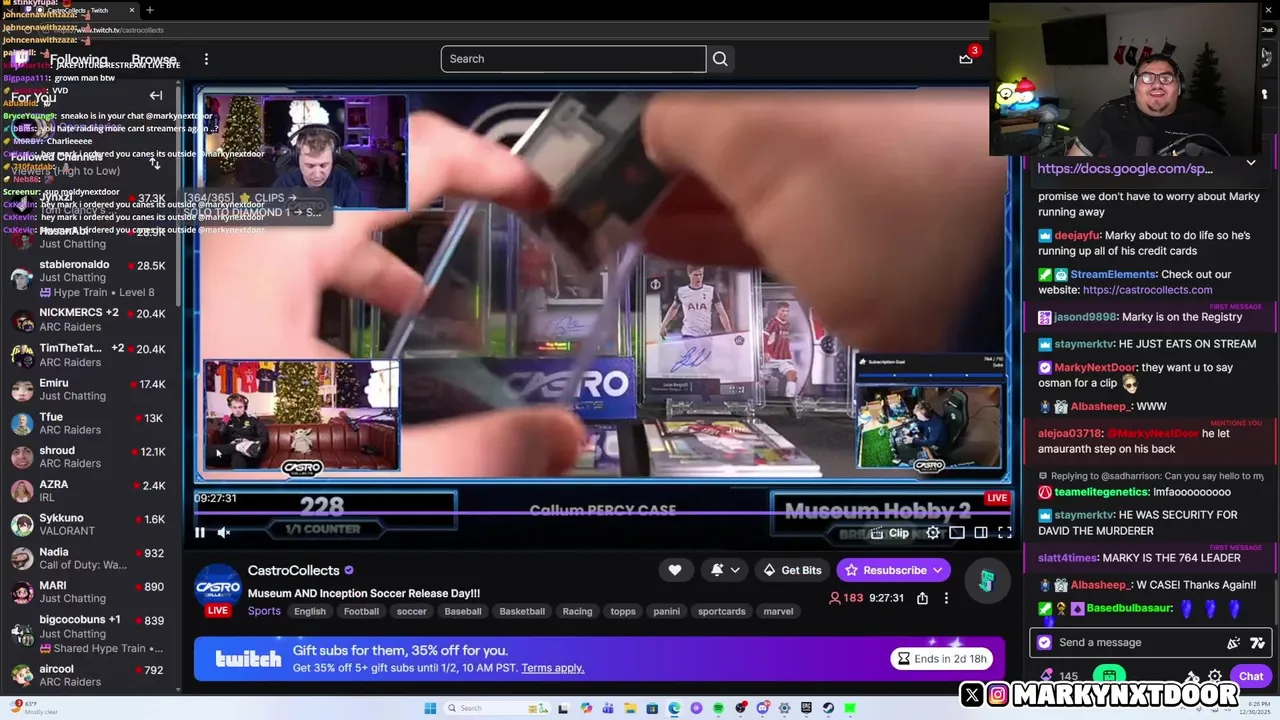Open AZRA channel in sidebar
1280x720 pixels.
(x=90, y=491)
